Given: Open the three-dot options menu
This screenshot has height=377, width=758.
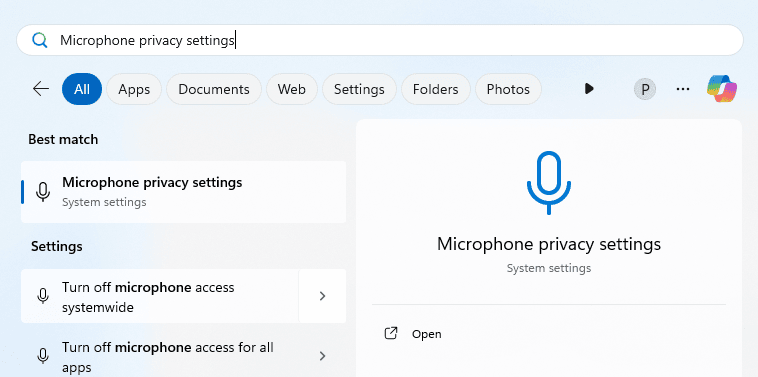Looking at the screenshot, I should 683,89.
